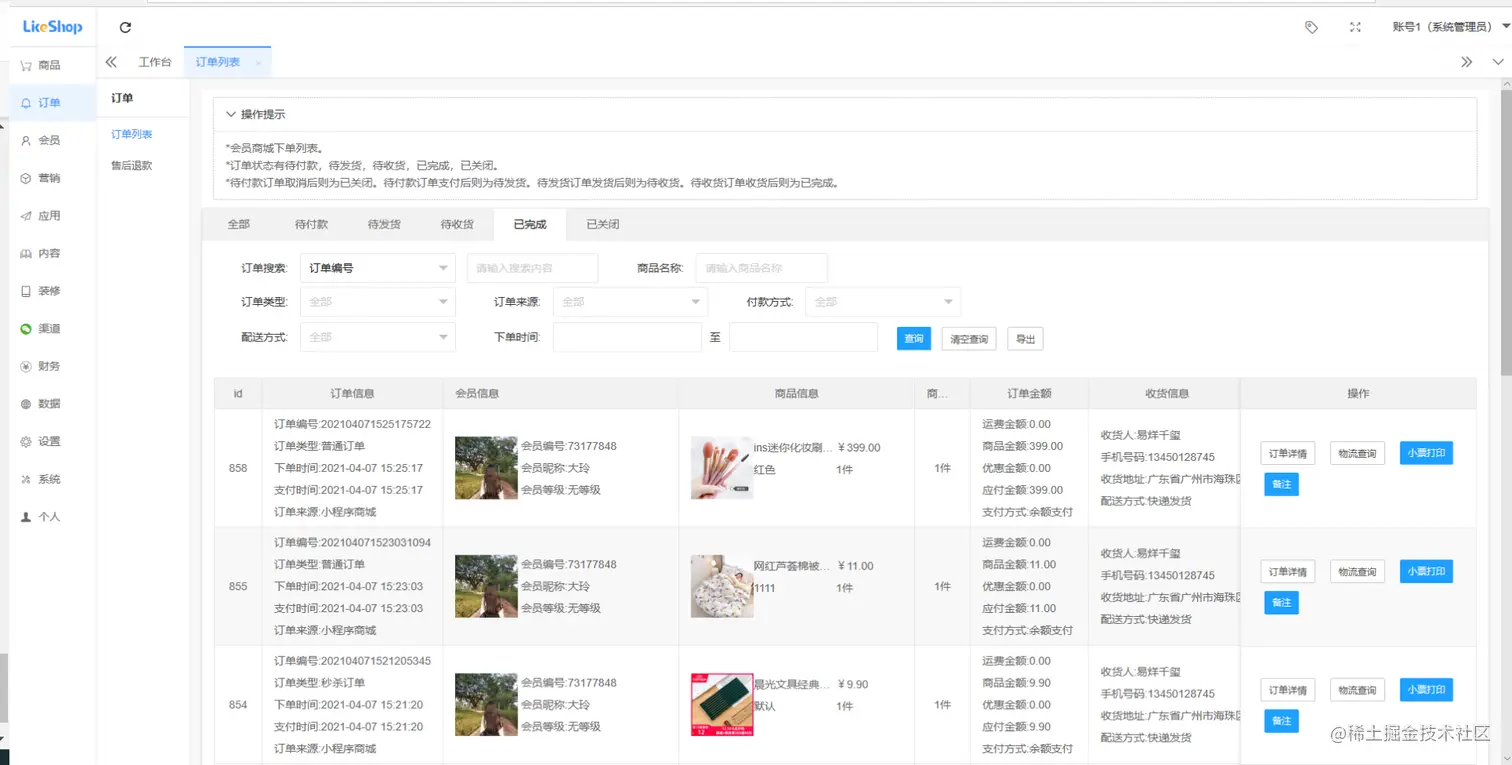The height and width of the screenshot is (765, 1512).
Task: Close the 订单列表 tab
Action: pos(258,63)
